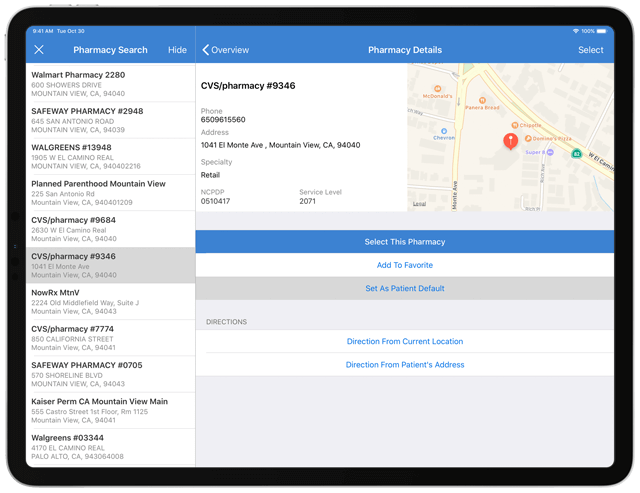Tap Domino's Pizza marker on map
The height and width of the screenshot is (493, 640).
pos(528,138)
